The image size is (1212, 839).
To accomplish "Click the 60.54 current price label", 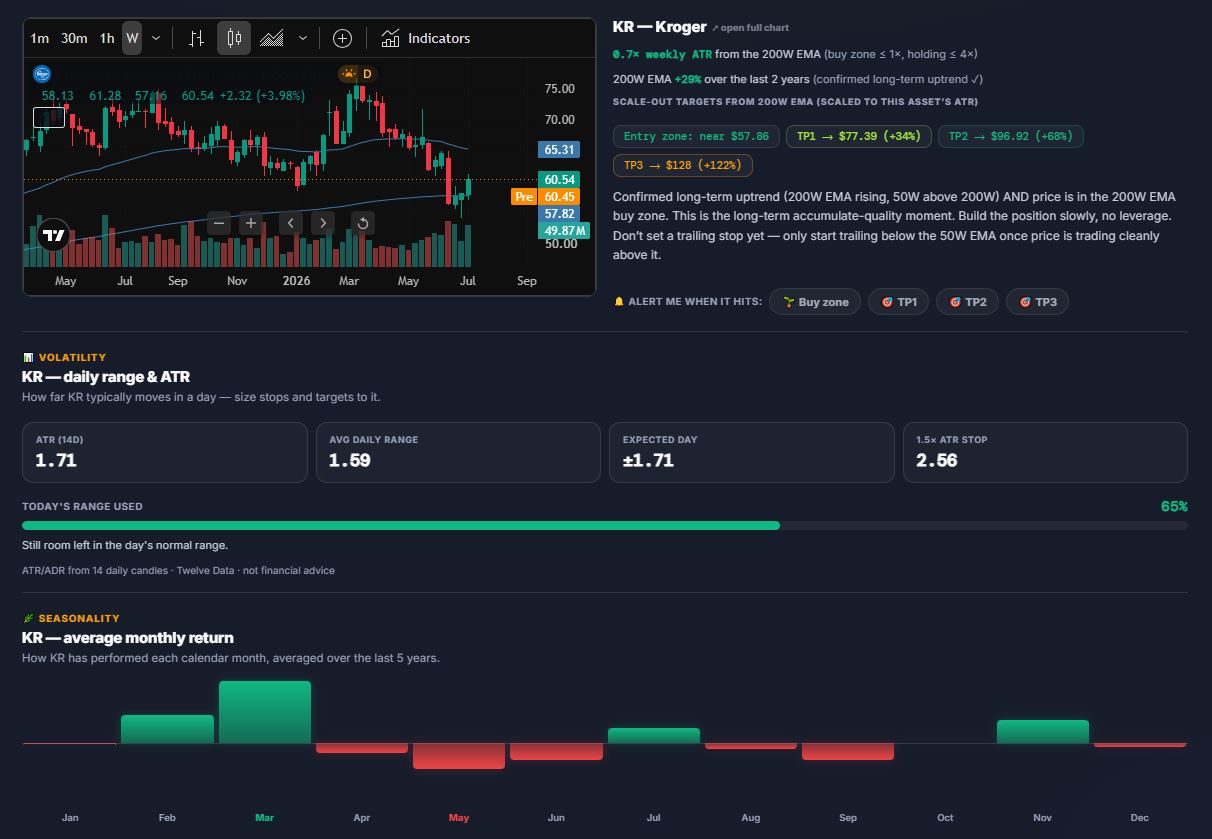I will [x=559, y=180].
